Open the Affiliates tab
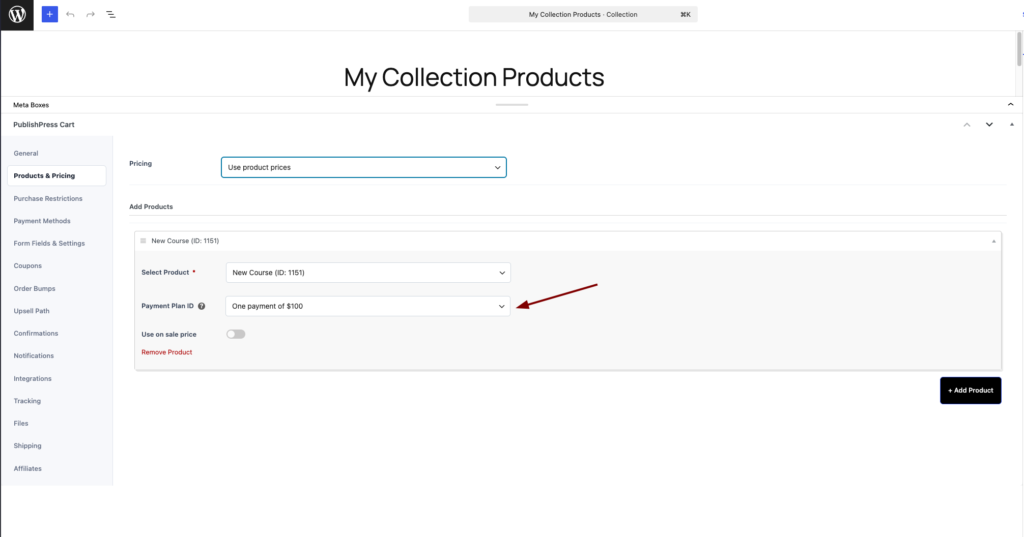 pyautogui.click(x=27, y=468)
